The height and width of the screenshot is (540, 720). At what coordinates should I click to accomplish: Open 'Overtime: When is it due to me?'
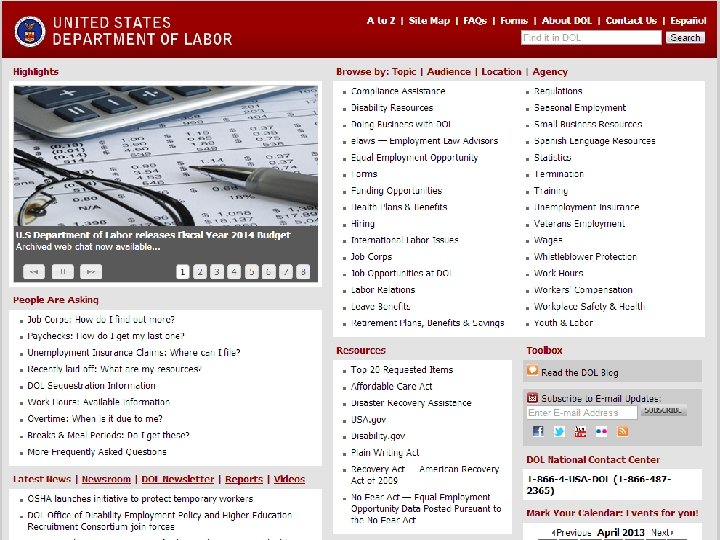[x=95, y=419]
